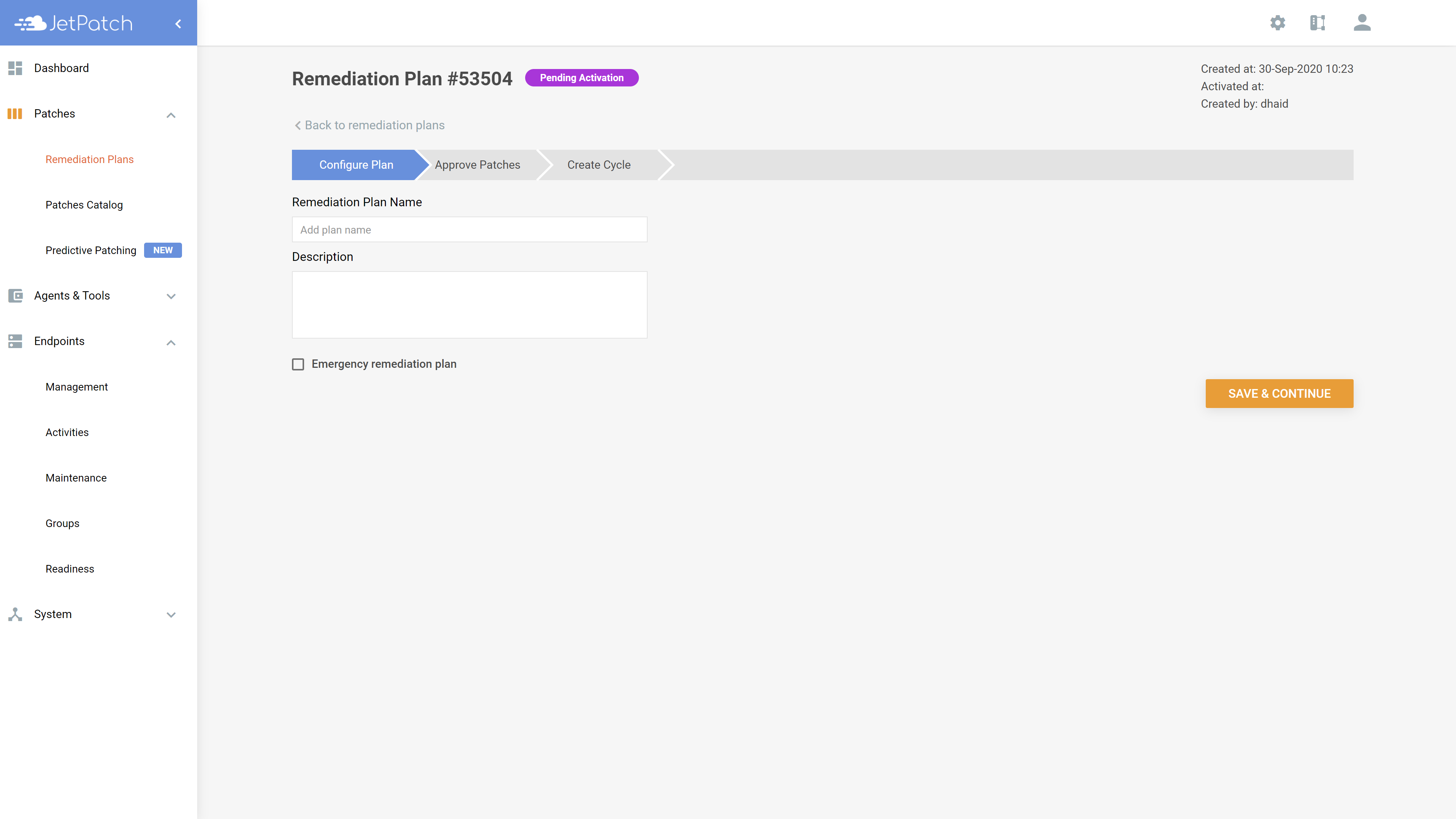The width and height of the screenshot is (1456, 819).
Task: Tick the Emergency remediation plan checkbox
Action: pos(298,364)
